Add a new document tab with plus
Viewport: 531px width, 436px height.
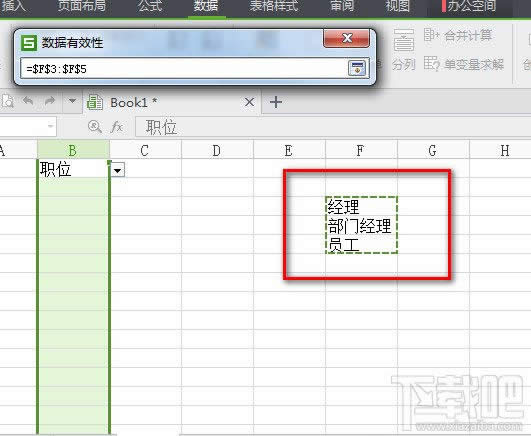pos(276,102)
